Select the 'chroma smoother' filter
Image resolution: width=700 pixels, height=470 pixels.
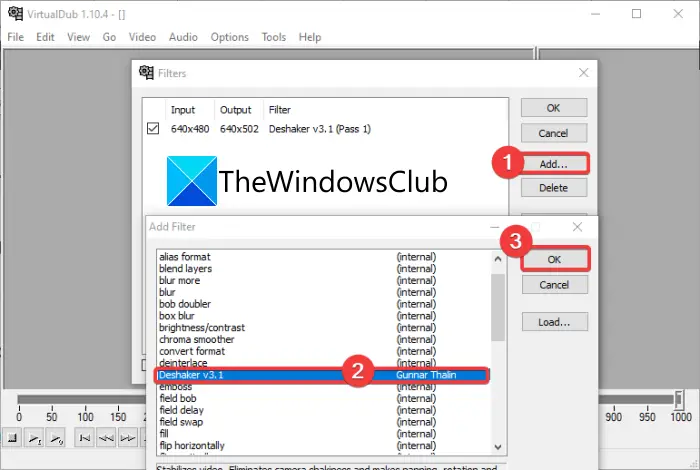tap(324, 340)
